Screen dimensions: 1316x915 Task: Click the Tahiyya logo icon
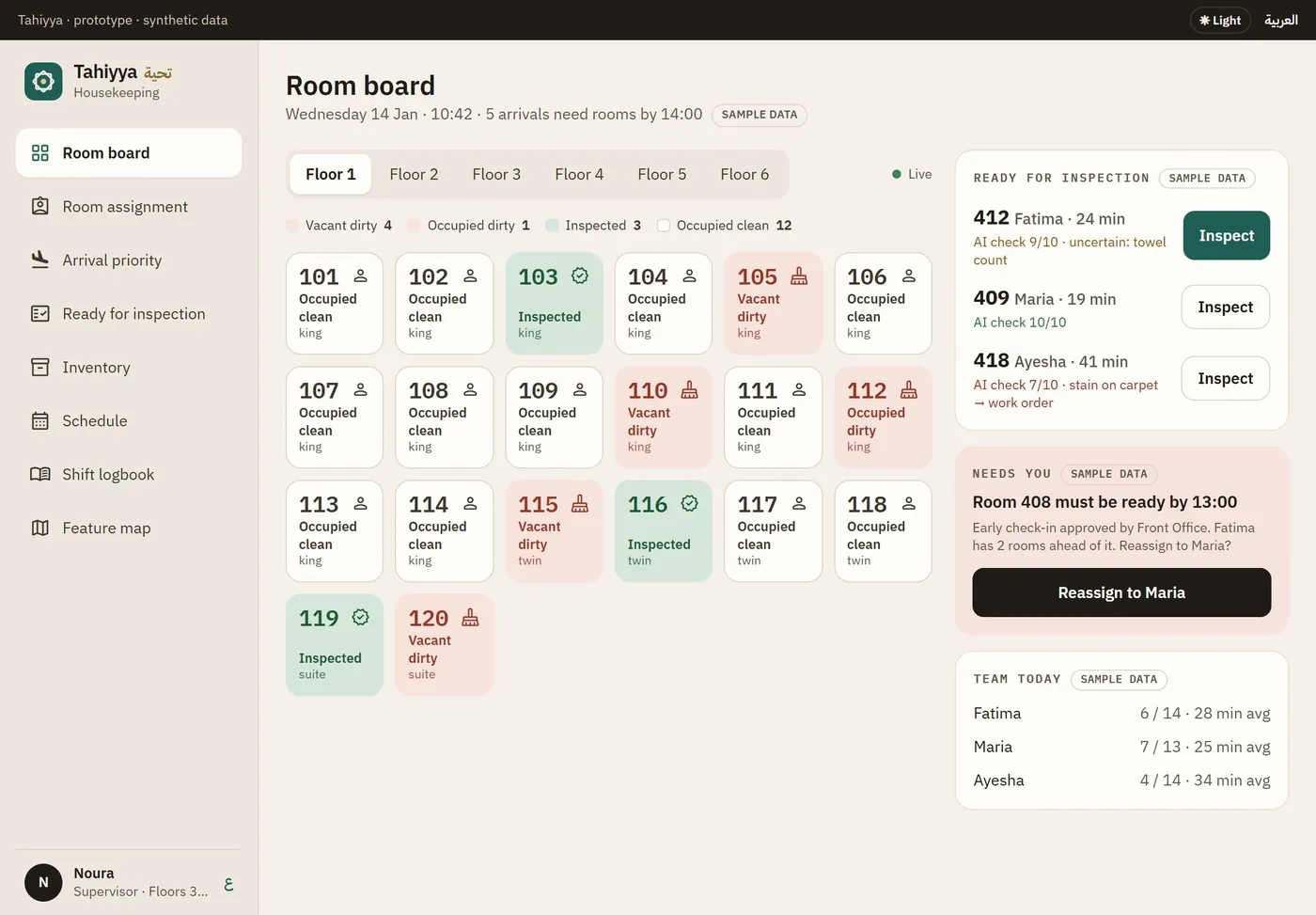[43, 82]
